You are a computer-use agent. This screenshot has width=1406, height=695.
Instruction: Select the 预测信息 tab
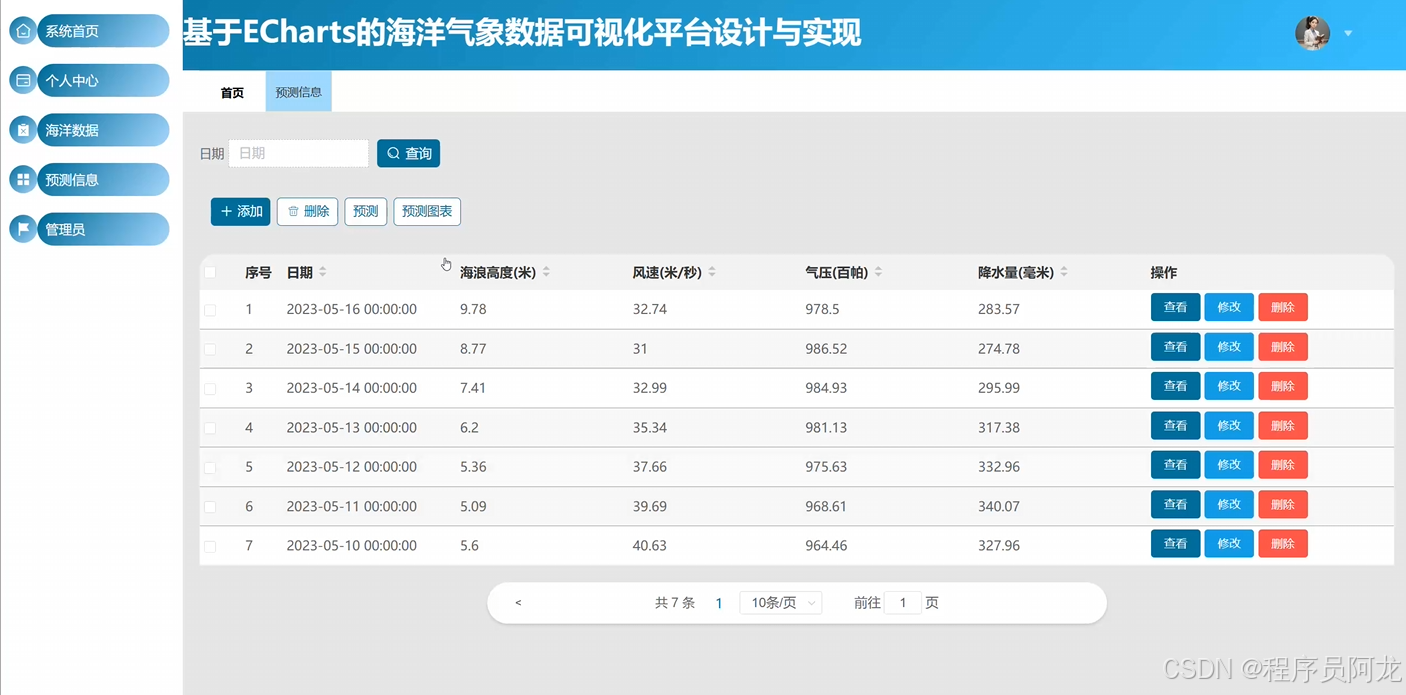(298, 92)
